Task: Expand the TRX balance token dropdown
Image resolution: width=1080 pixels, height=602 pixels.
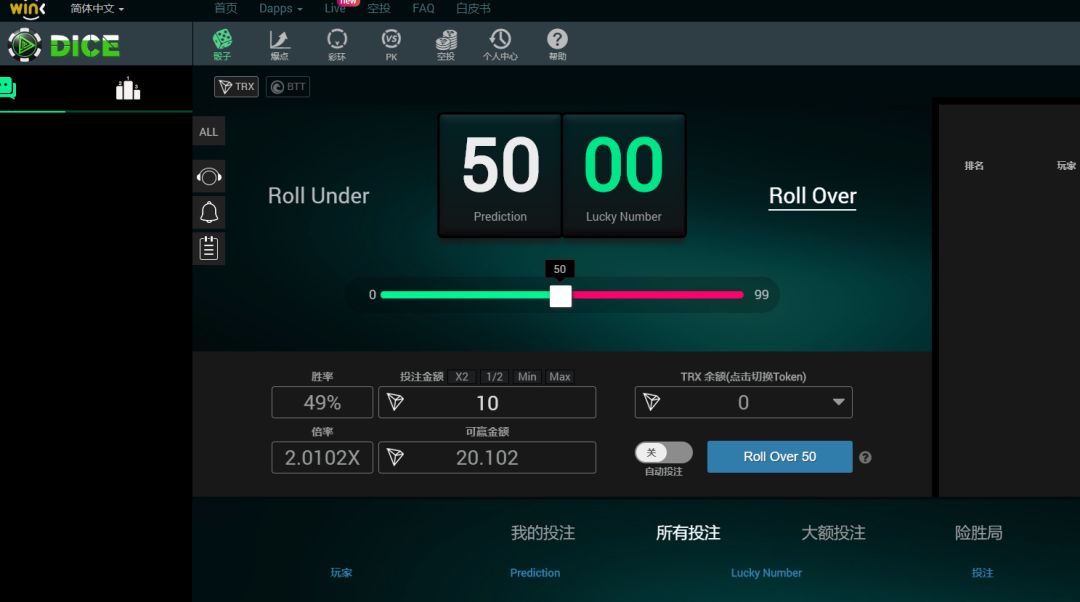Action: [838, 402]
